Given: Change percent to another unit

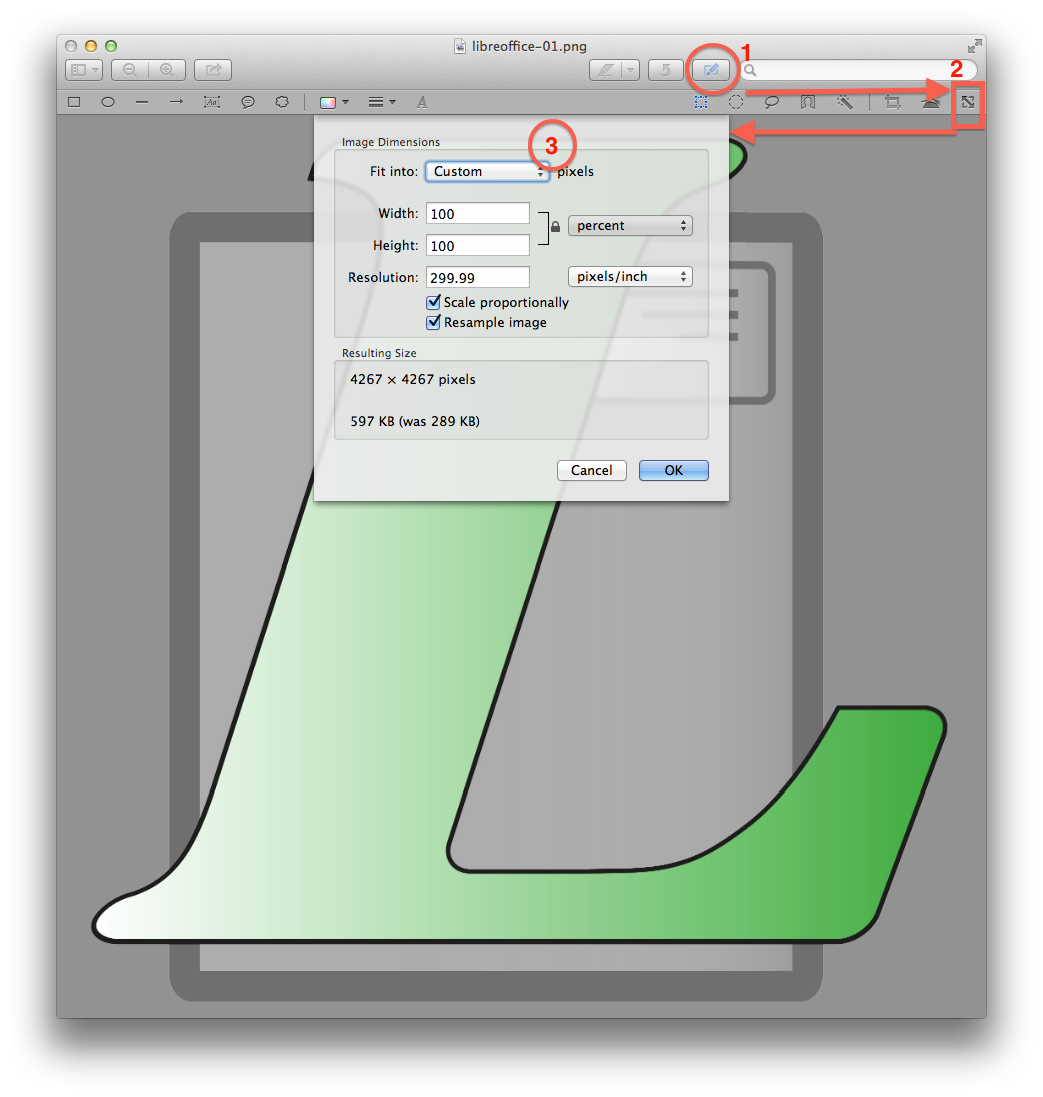Looking at the screenshot, I should (x=630, y=225).
